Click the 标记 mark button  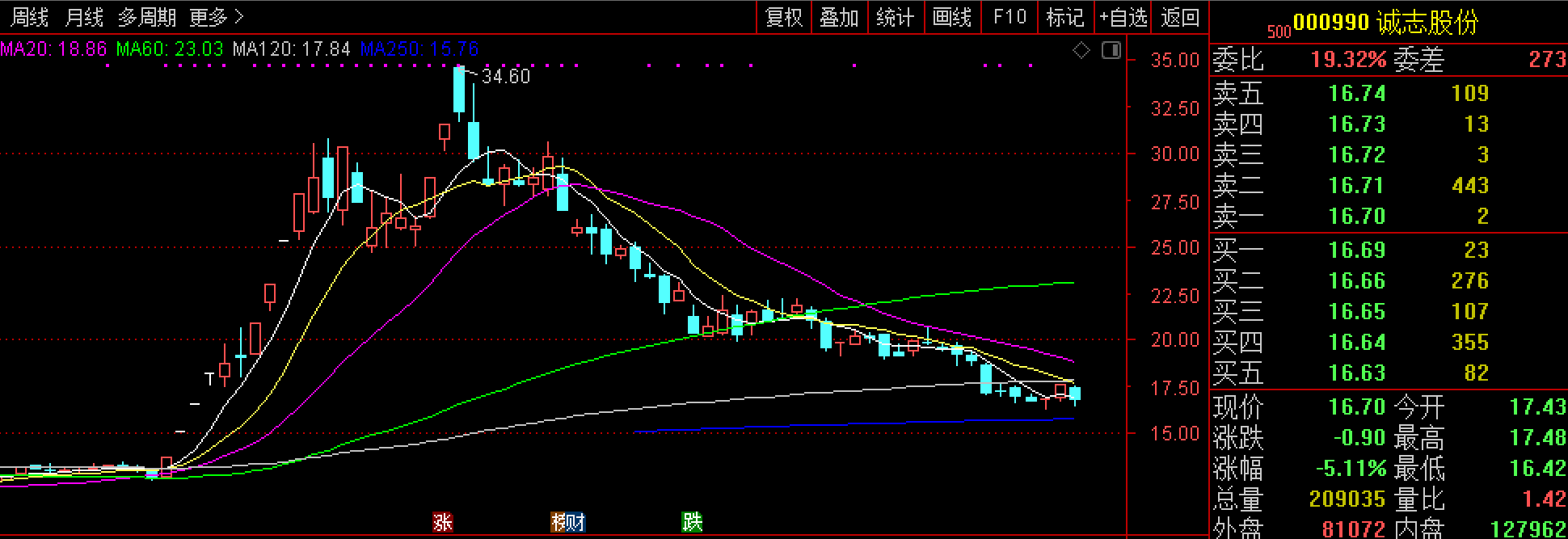click(x=1064, y=17)
